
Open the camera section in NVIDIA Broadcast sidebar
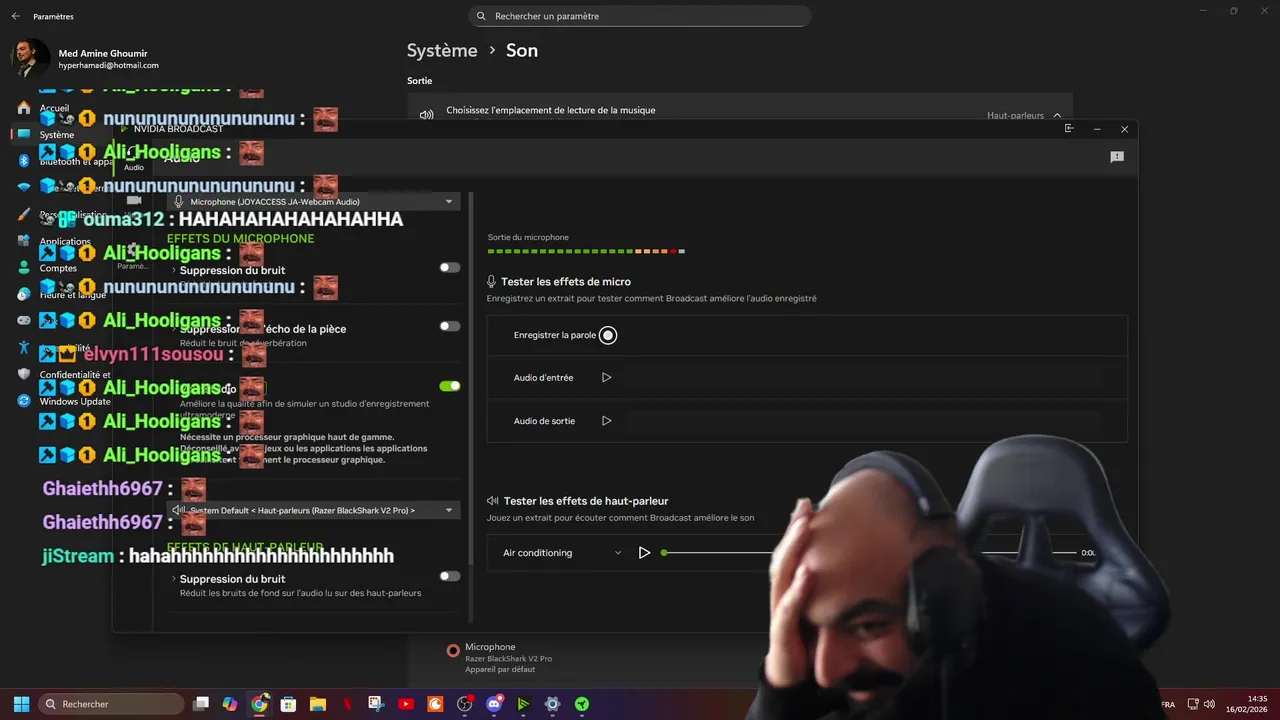pyautogui.click(x=133, y=201)
